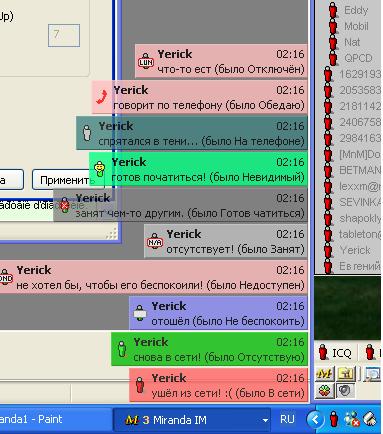Click the green 'снова в сети' popup
This screenshot has height=434, width=383.
[x=209, y=349]
